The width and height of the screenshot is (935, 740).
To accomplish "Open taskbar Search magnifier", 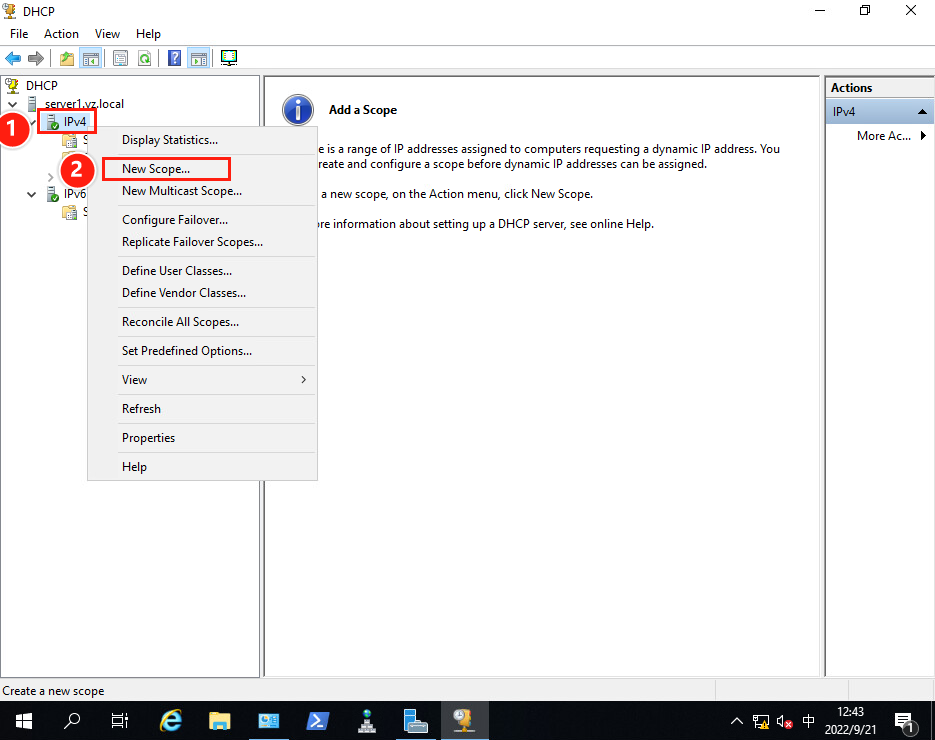I will pos(72,721).
